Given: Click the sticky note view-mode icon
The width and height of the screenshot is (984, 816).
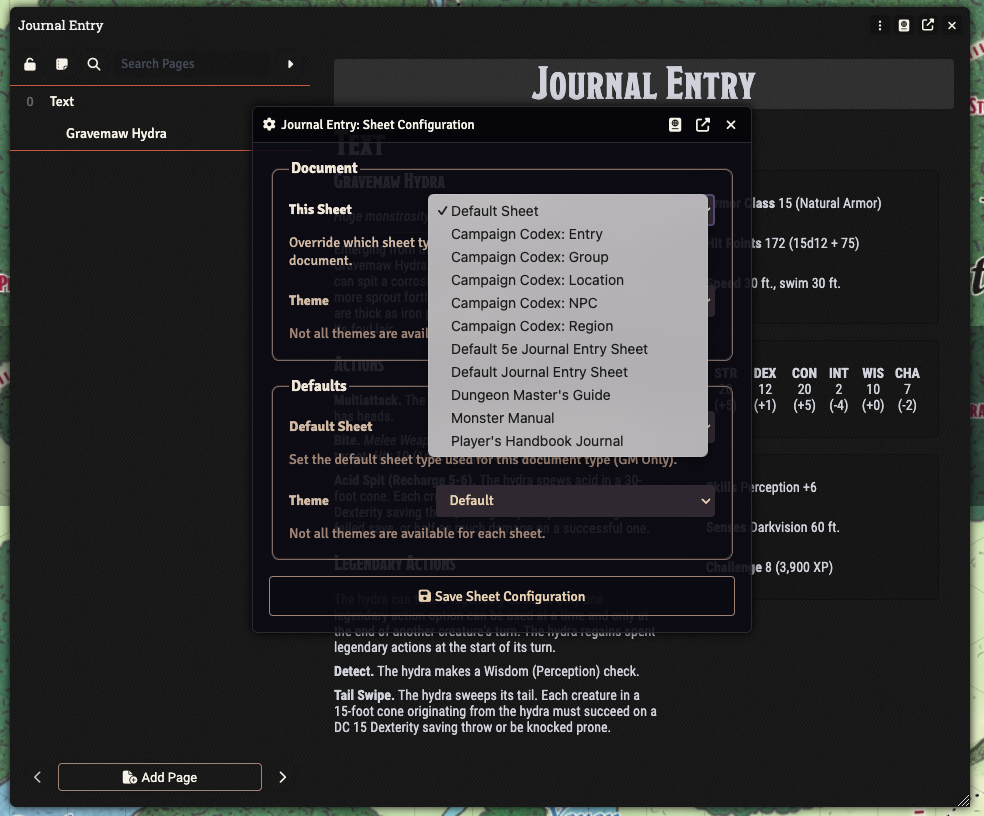Looking at the screenshot, I should [x=62, y=64].
